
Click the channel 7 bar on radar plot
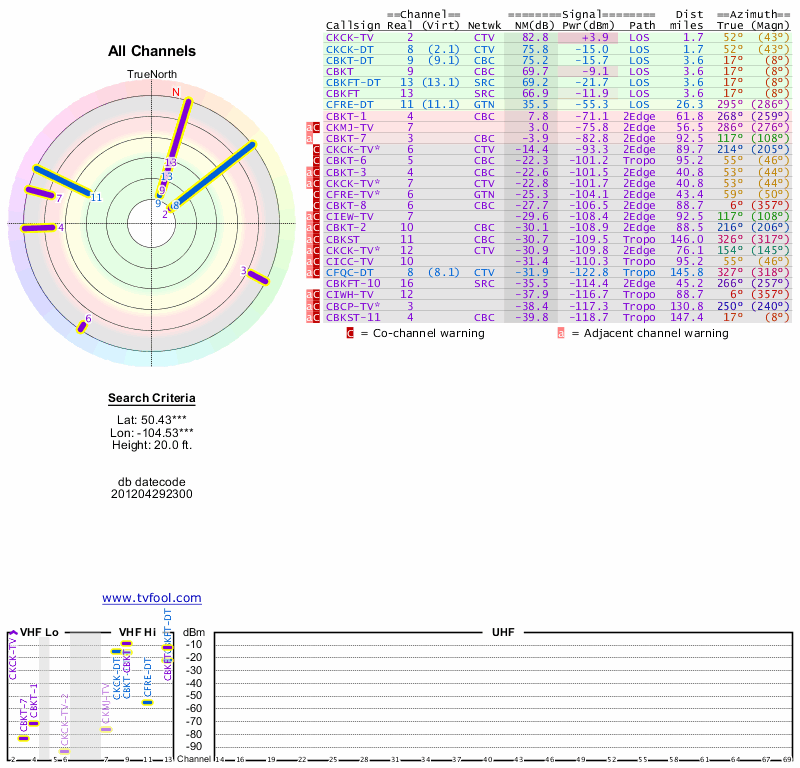[39, 192]
